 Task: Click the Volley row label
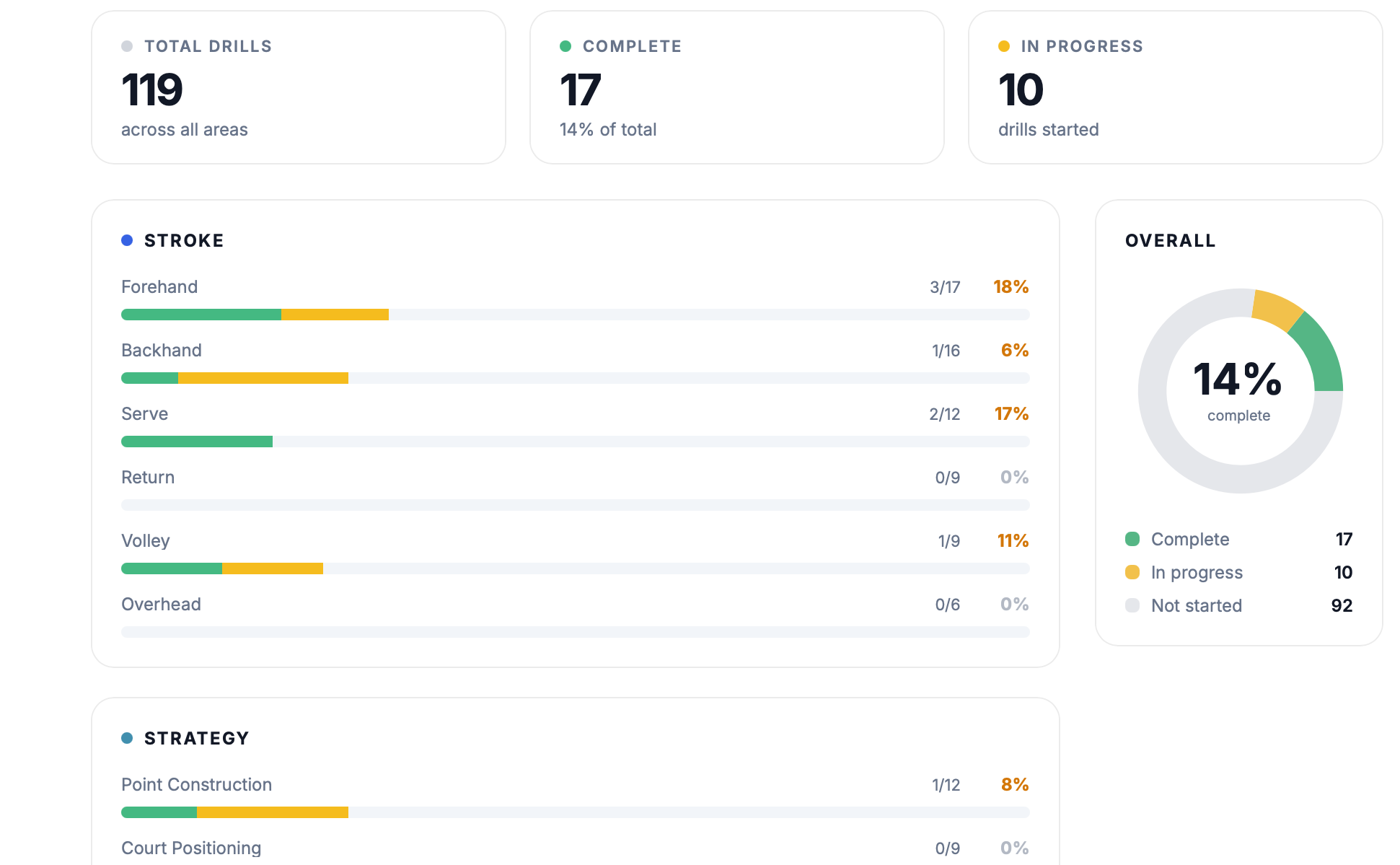pyautogui.click(x=146, y=541)
